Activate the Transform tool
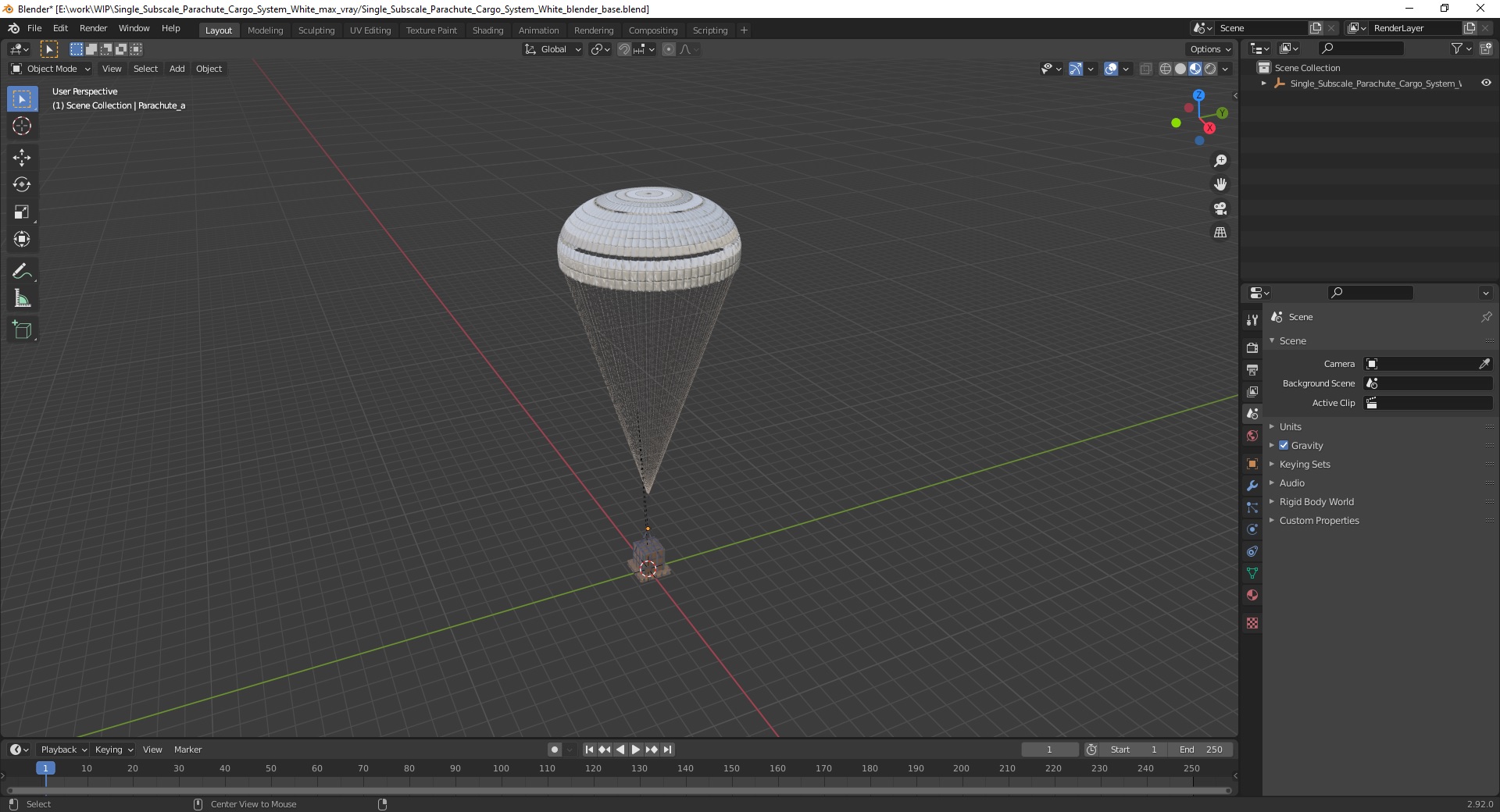This screenshot has width=1500, height=812. click(x=22, y=239)
